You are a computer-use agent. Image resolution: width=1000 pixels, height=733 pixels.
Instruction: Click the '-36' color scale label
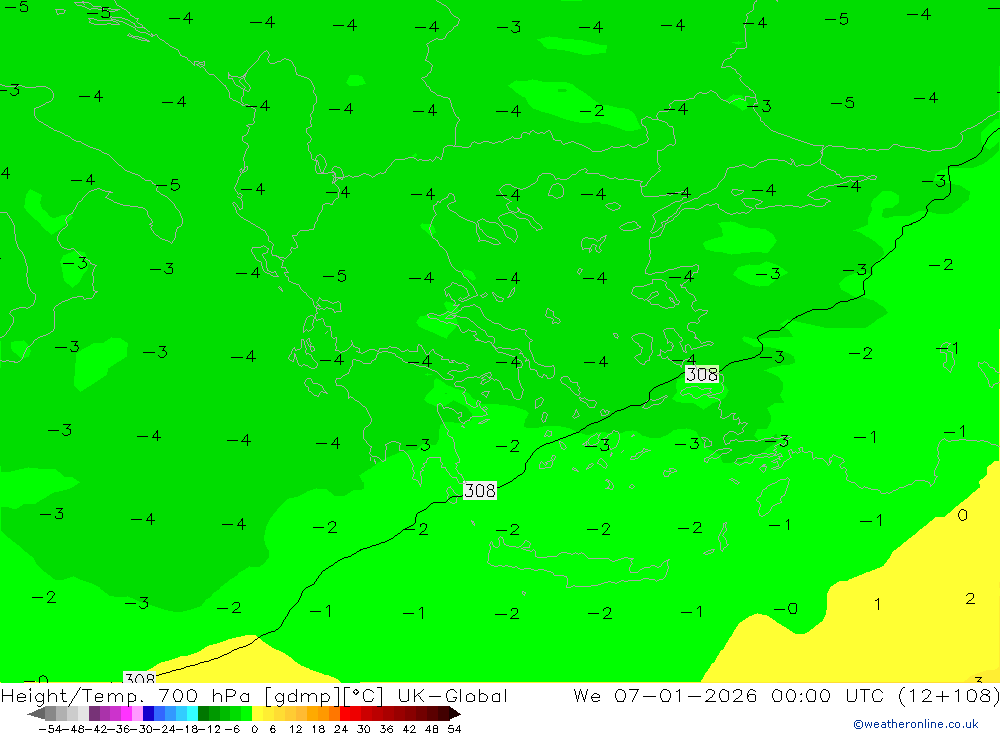coord(119,729)
